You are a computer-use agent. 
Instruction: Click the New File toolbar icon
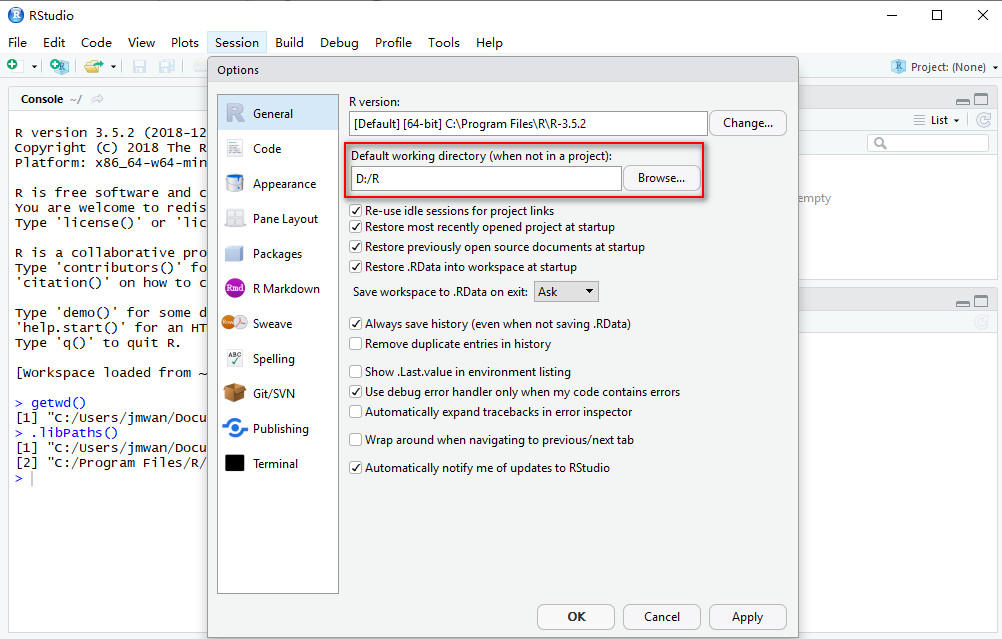[x=13, y=66]
